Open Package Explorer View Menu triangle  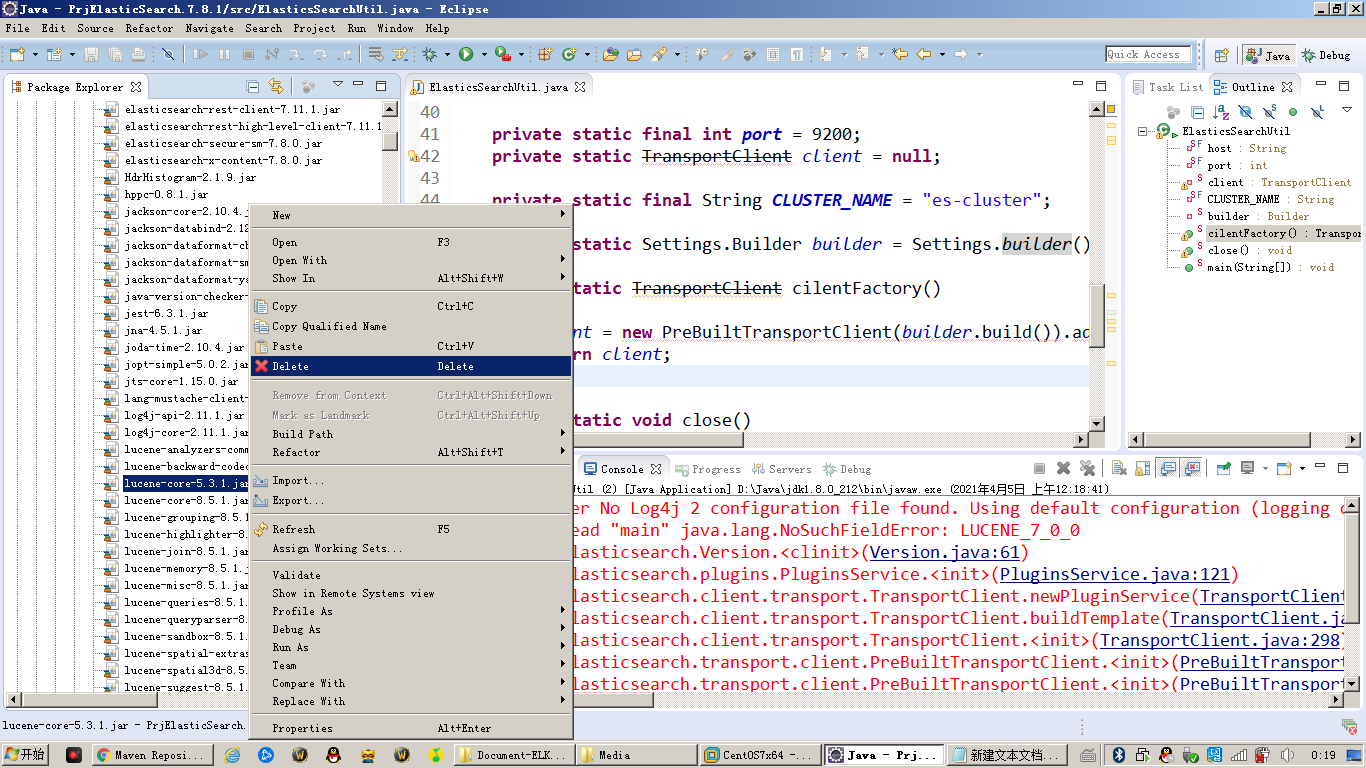[338, 85]
